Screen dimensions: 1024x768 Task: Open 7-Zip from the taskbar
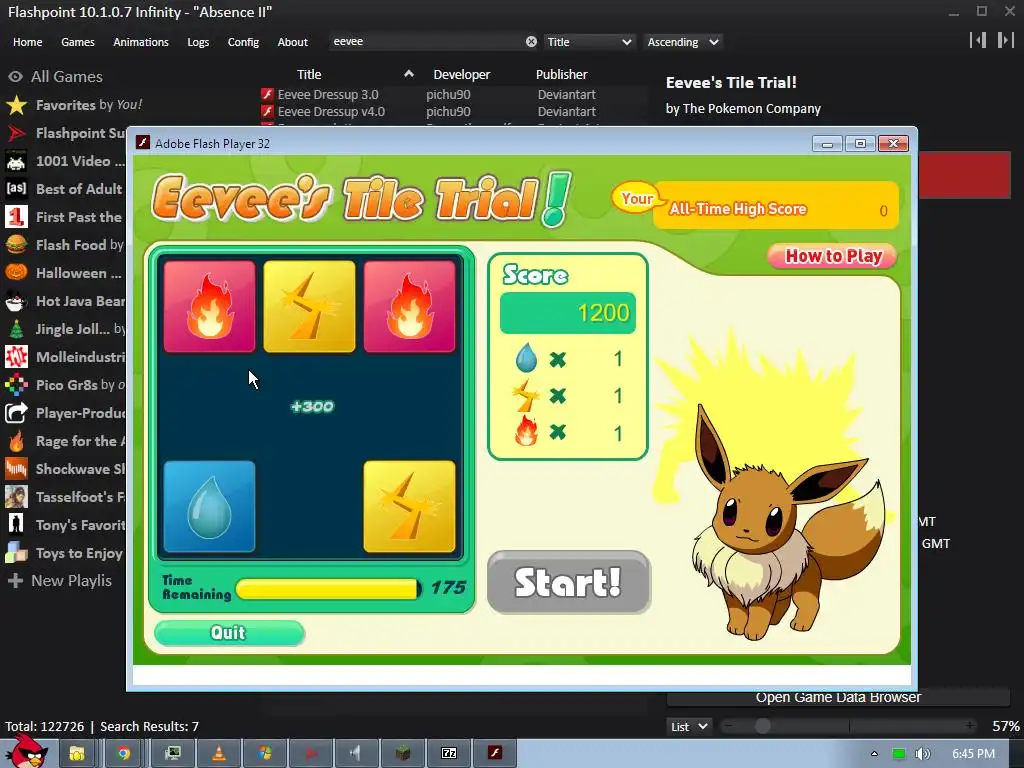[x=449, y=754]
